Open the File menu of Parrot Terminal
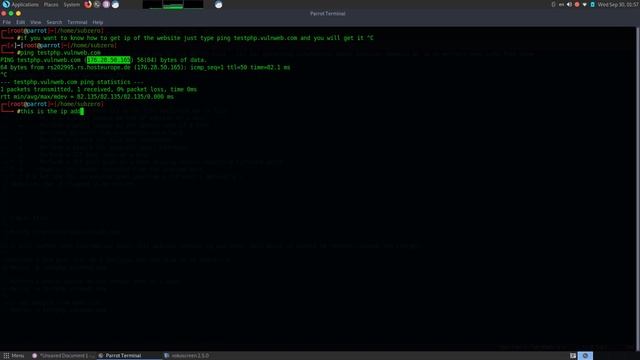The width and height of the screenshot is (640, 360). pyautogui.click(x=7, y=22)
